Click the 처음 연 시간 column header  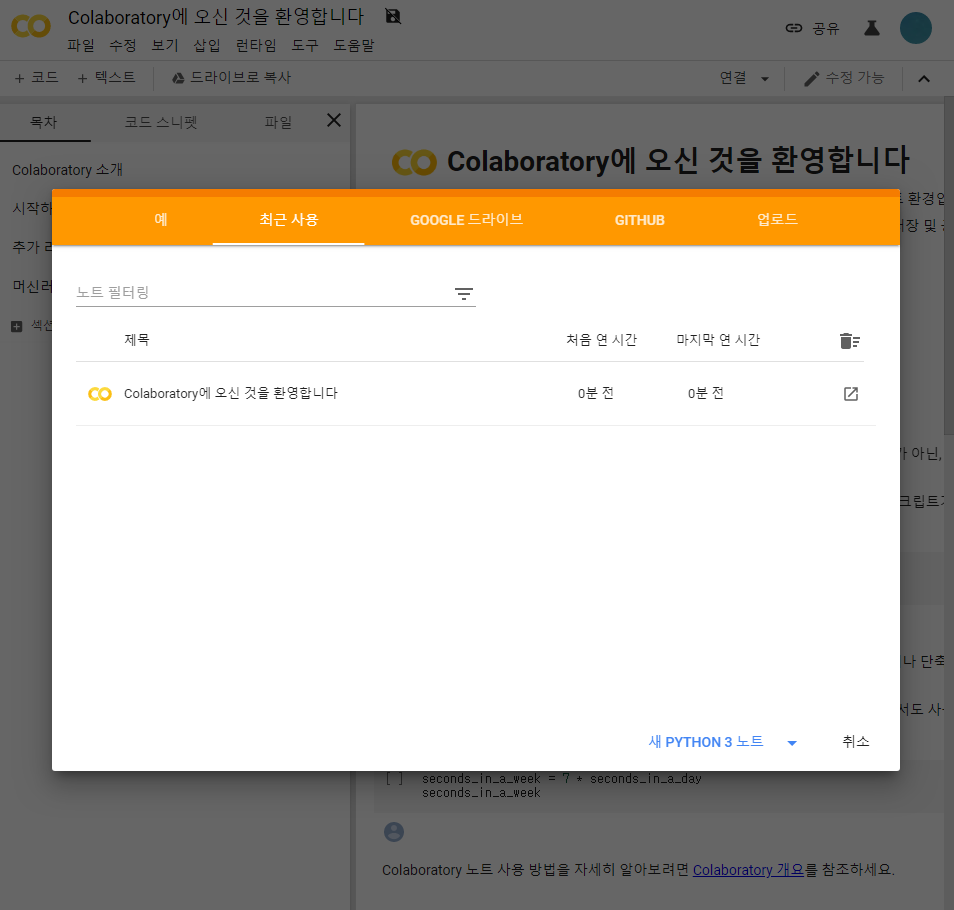tap(601, 339)
